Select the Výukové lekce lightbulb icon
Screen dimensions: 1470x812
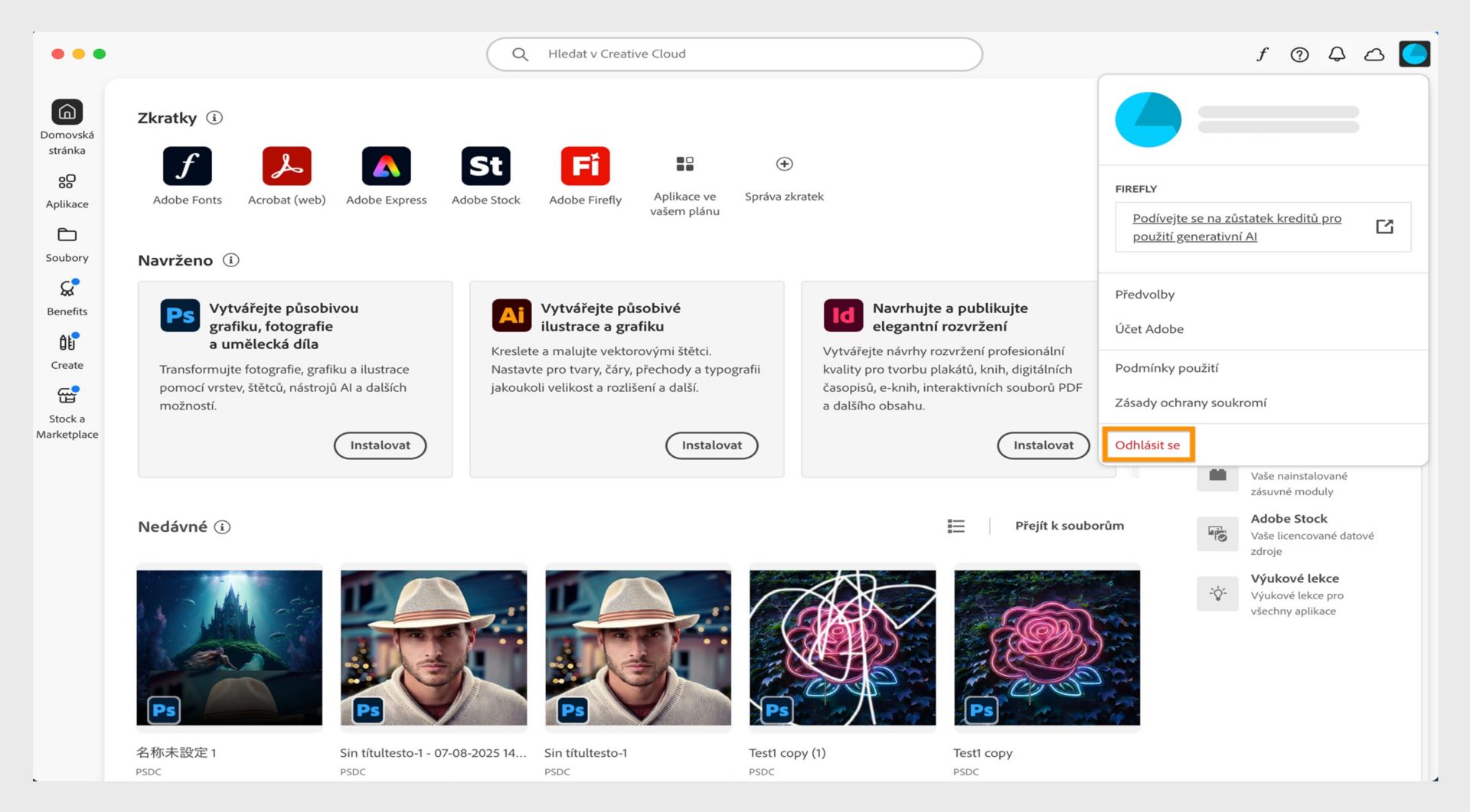pyautogui.click(x=1217, y=593)
